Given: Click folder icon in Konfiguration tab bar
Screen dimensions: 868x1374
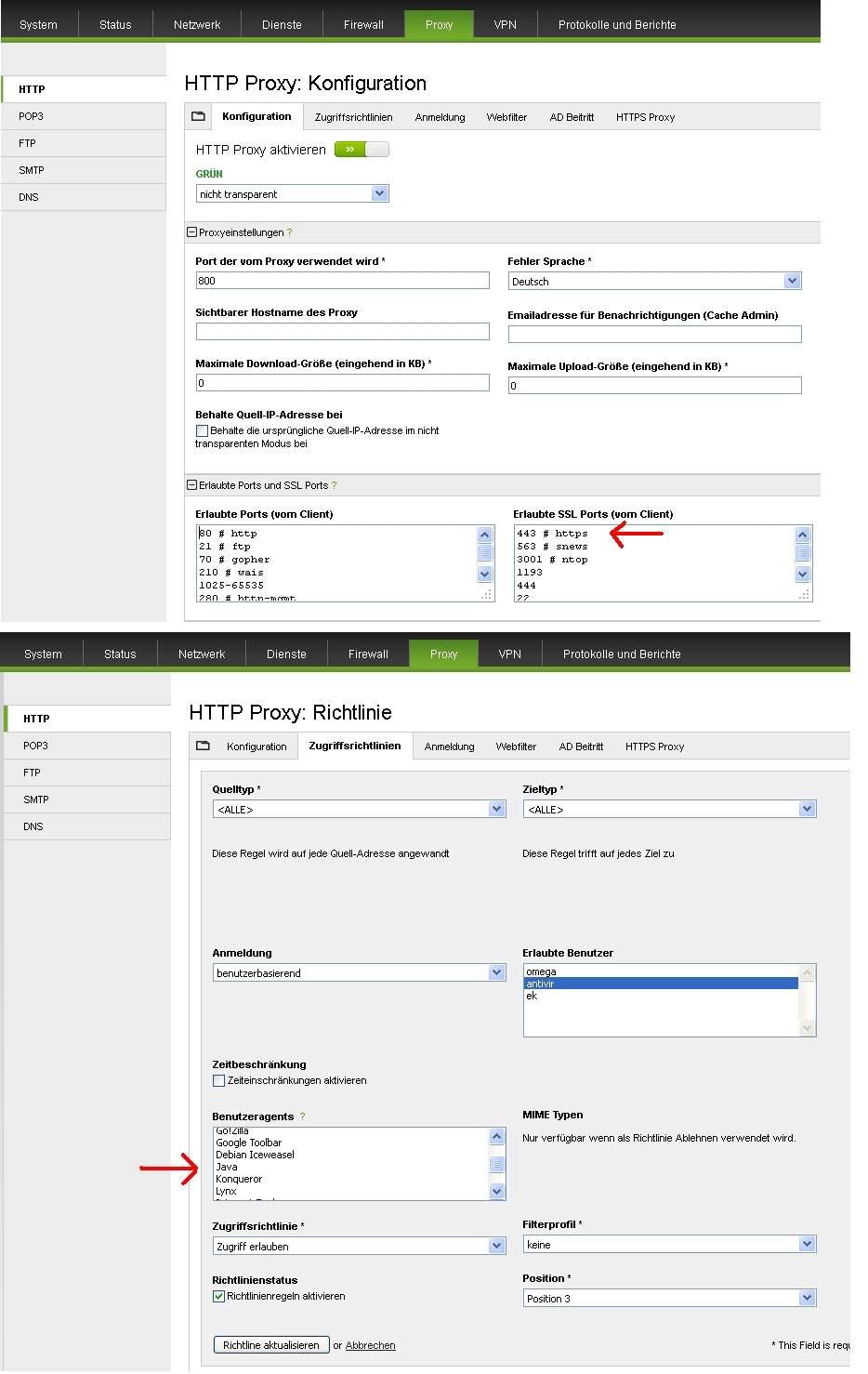Looking at the screenshot, I should point(198,117).
